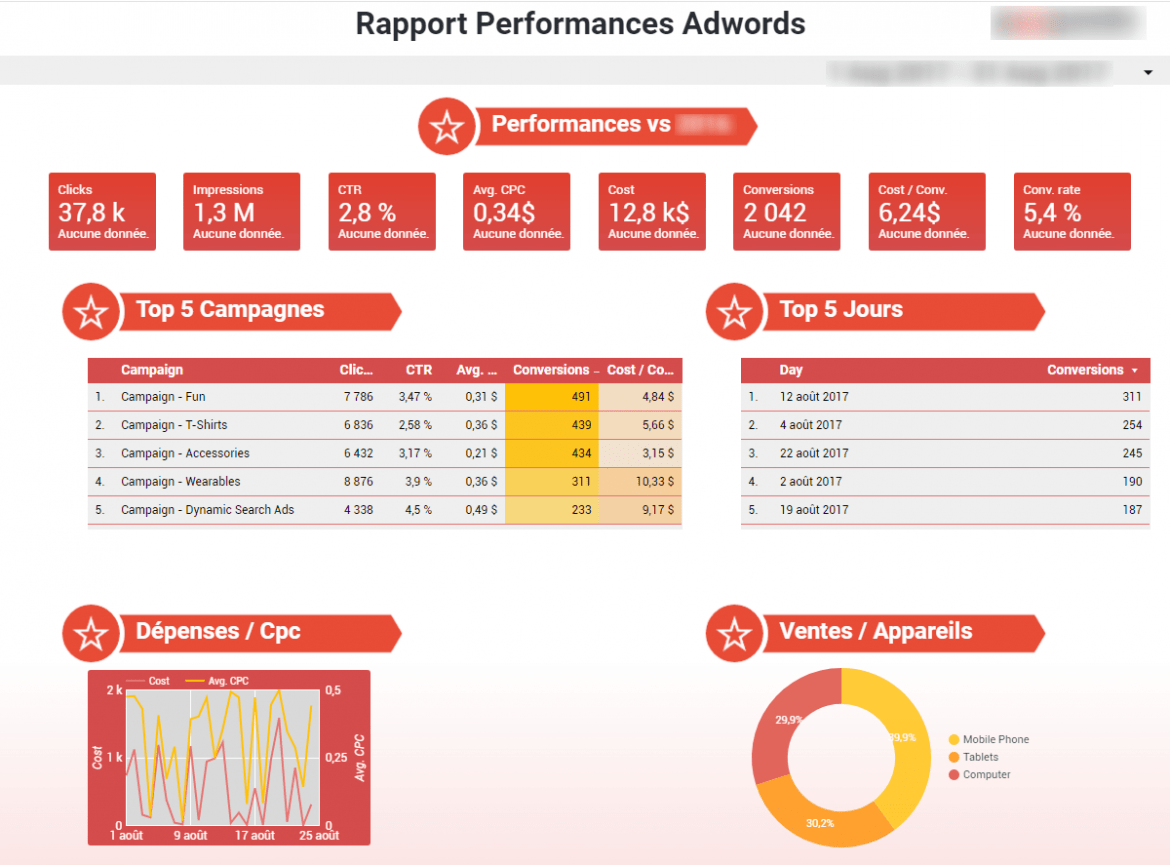
Task: Select the Campaign - Accessories row
Action: [x=385, y=454]
